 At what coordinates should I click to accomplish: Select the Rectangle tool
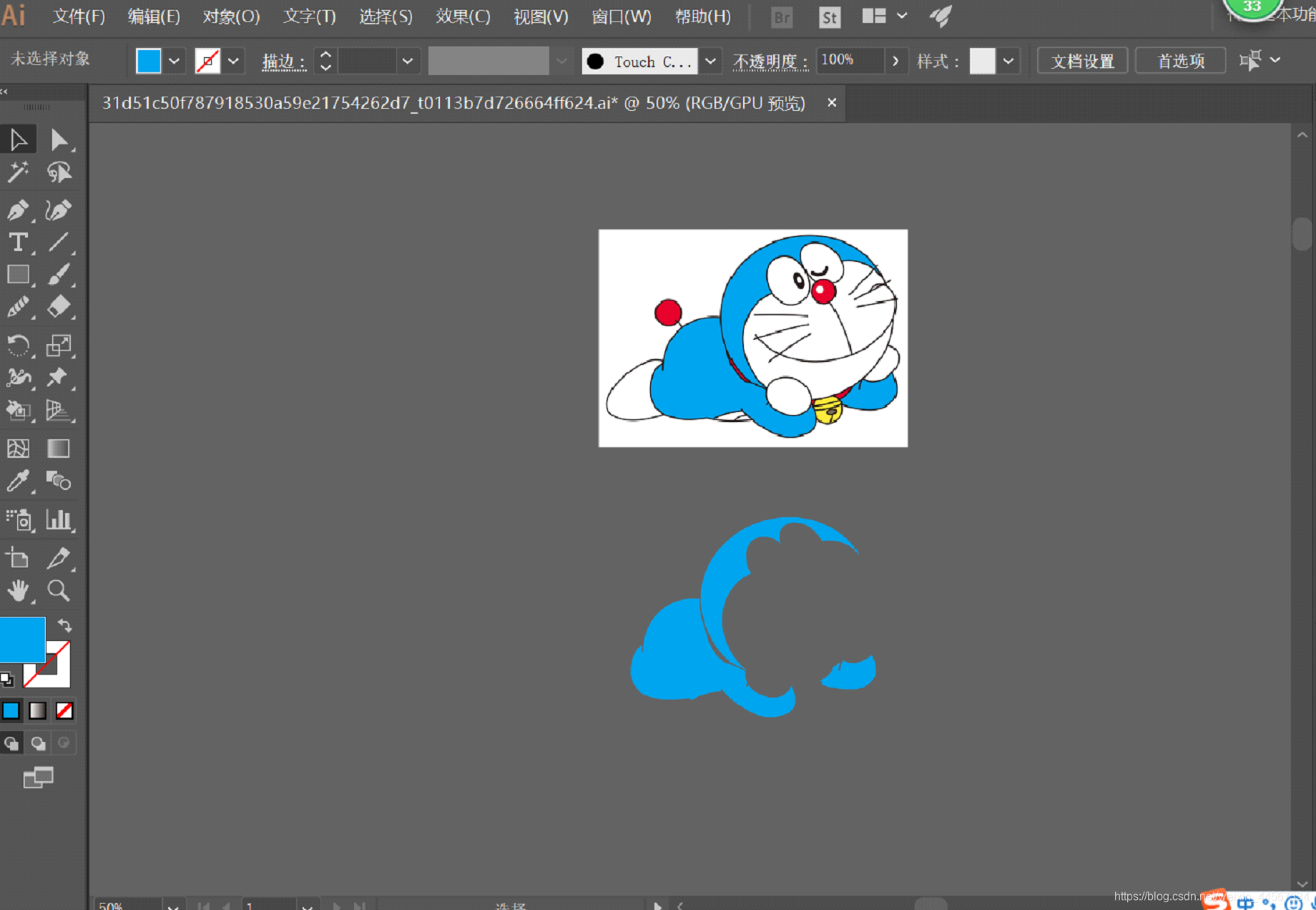[x=19, y=274]
